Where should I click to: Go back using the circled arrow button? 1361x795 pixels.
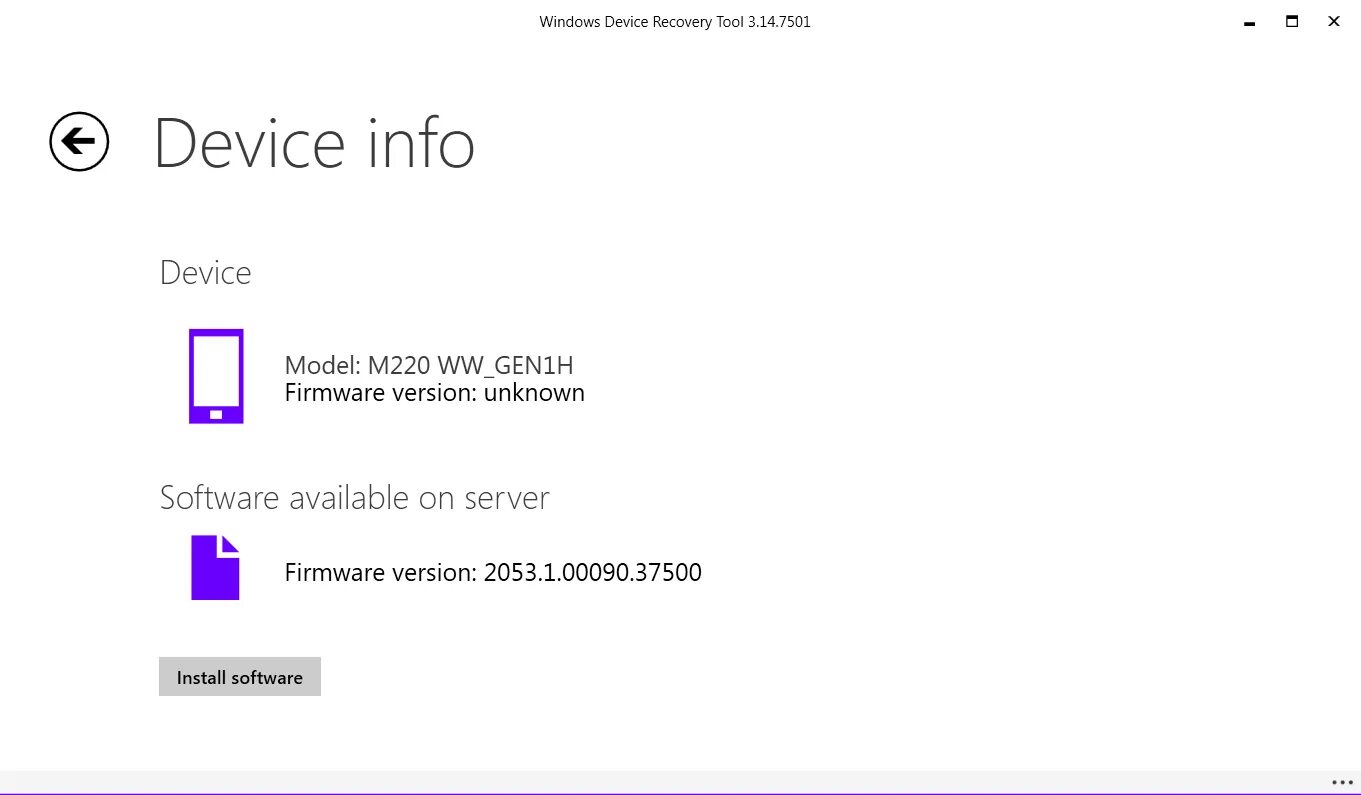79,141
